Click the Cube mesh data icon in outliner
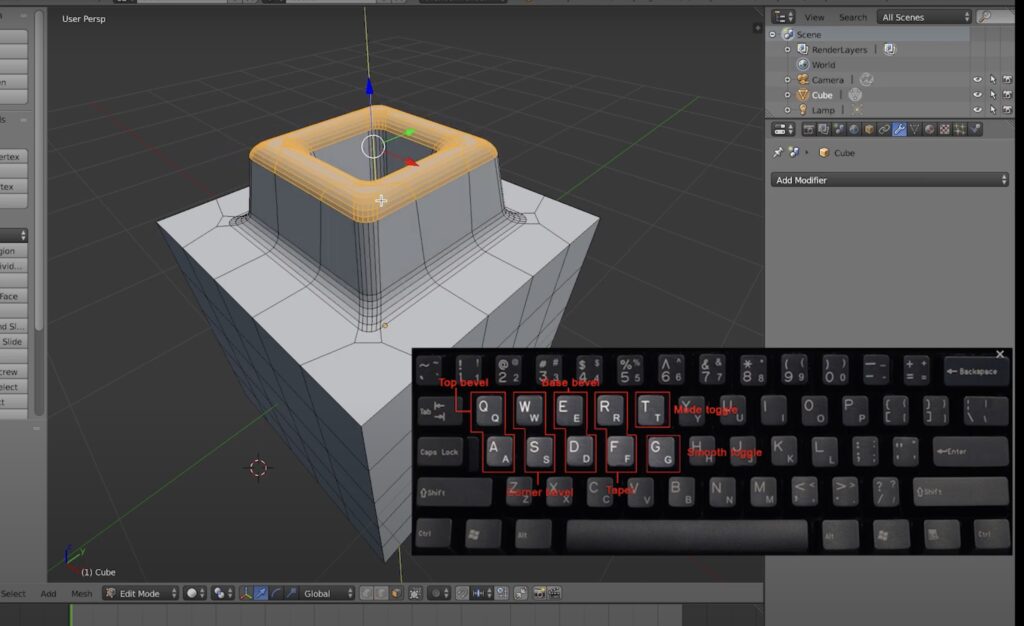Viewport: 1024px width, 626px height. [854, 95]
